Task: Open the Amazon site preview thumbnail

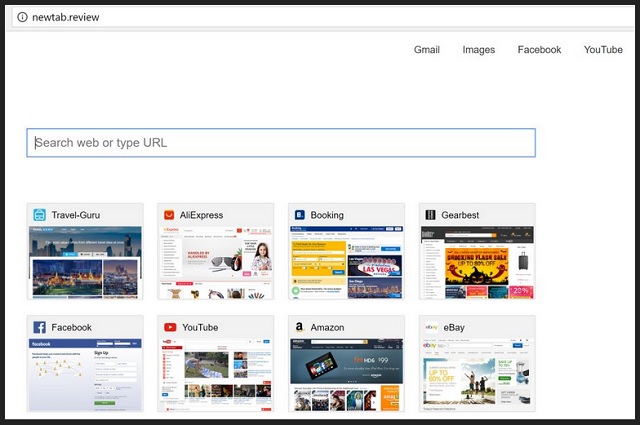Action: click(346, 375)
